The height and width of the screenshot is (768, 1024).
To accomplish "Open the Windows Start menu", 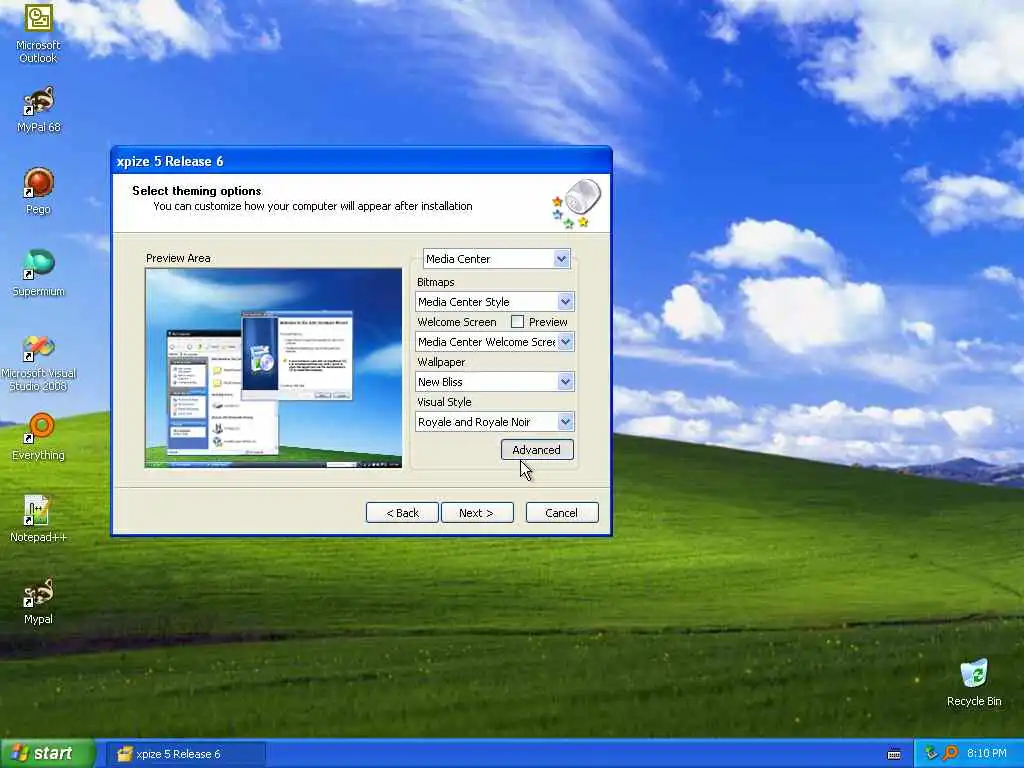I will (48, 754).
